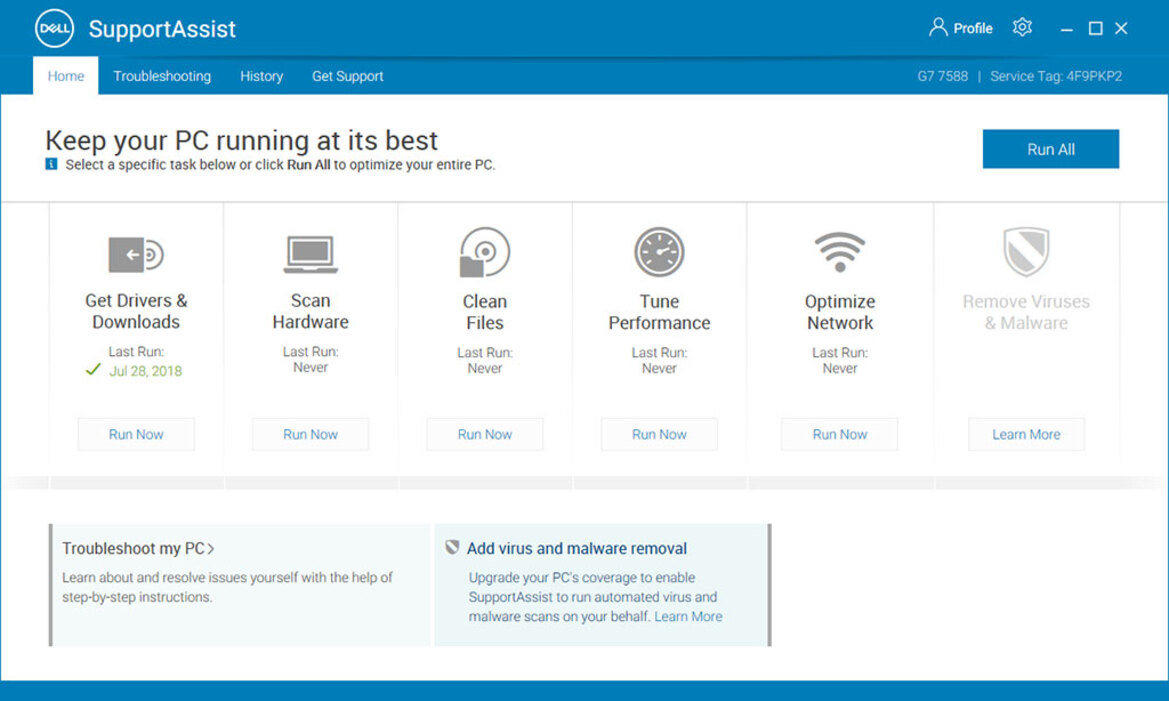Click the Service Tag: 4F9PKP2 text
The width and height of the screenshot is (1169, 701).
click(x=1056, y=76)
